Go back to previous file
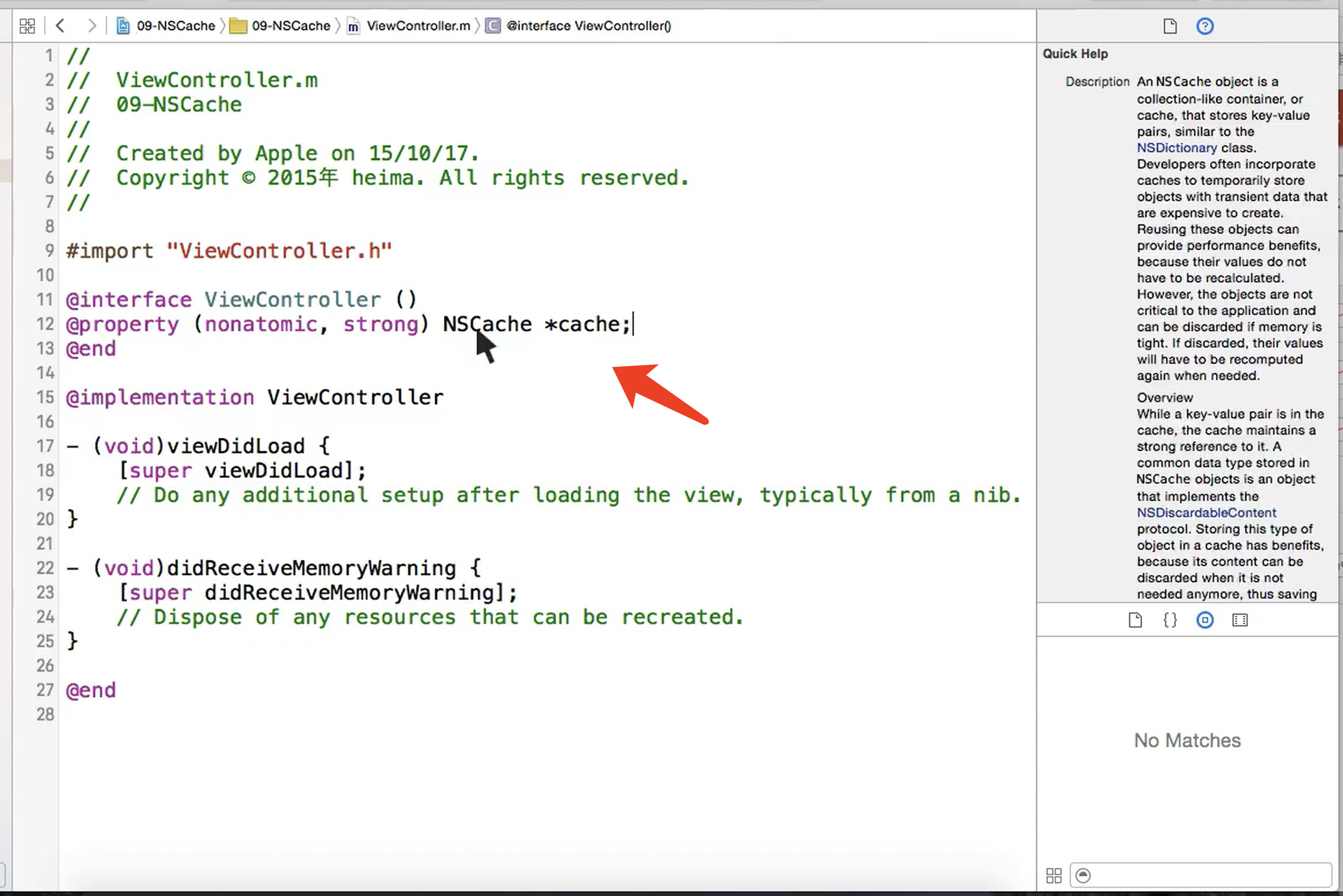 60,26
